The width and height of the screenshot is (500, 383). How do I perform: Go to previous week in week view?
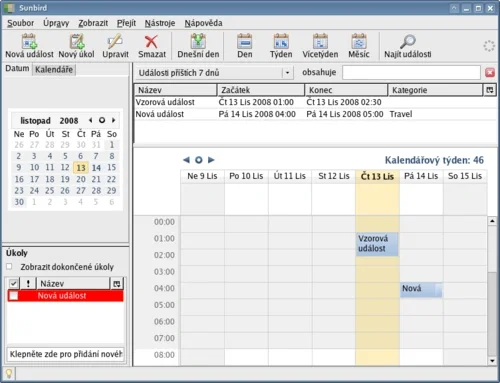186,160
